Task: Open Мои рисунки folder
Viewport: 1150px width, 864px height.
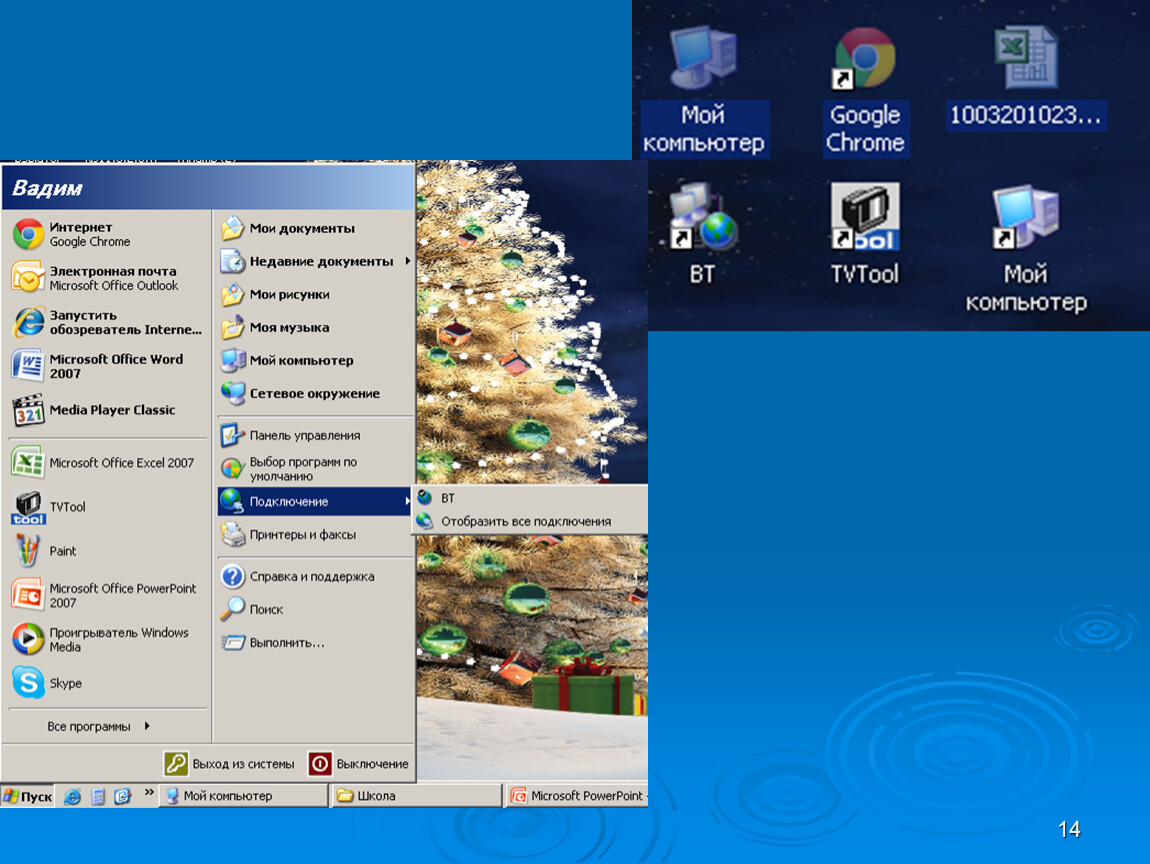Action: [315, 294]
